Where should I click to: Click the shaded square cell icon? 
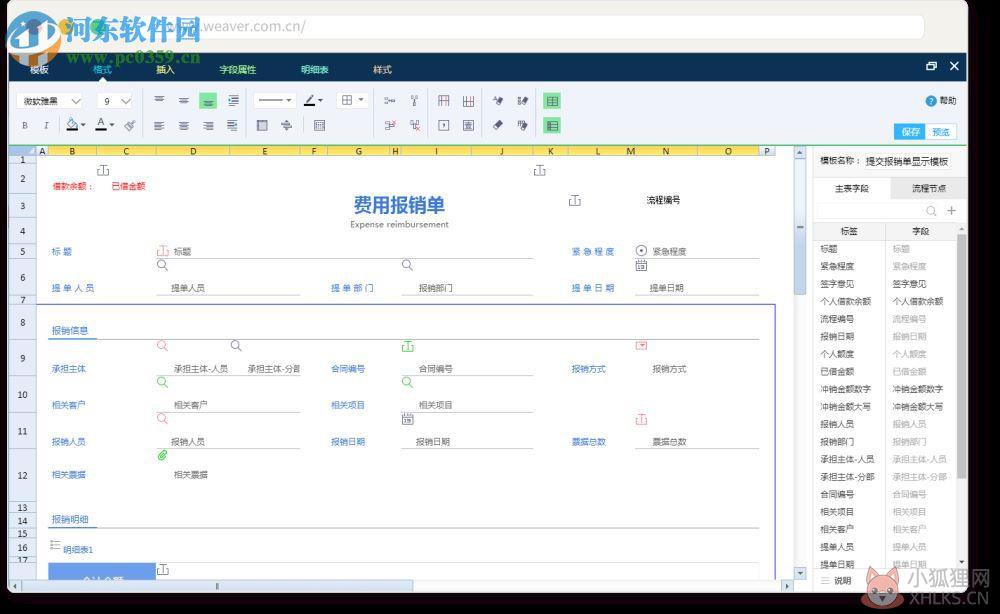click(x=262, y=126)
